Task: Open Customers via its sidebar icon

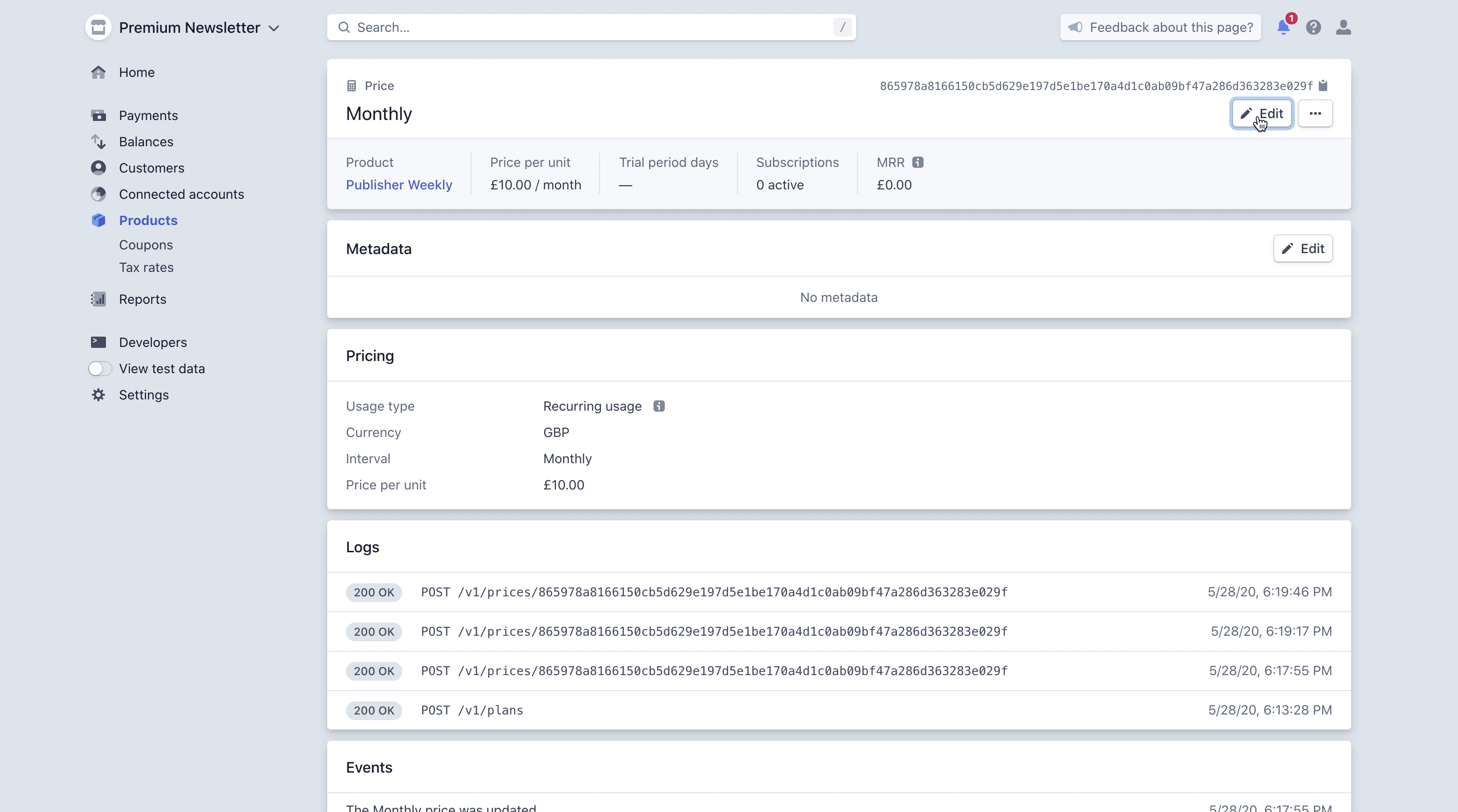Action: pos(98,167)
